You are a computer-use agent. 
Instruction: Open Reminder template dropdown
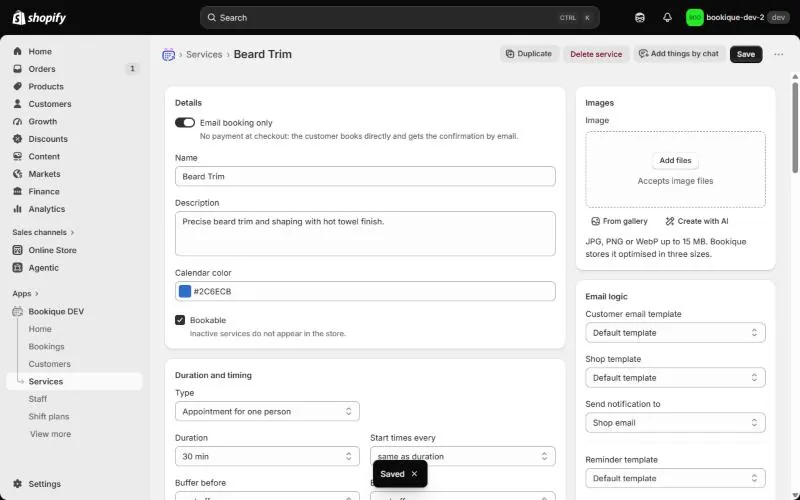coord(675,478)
